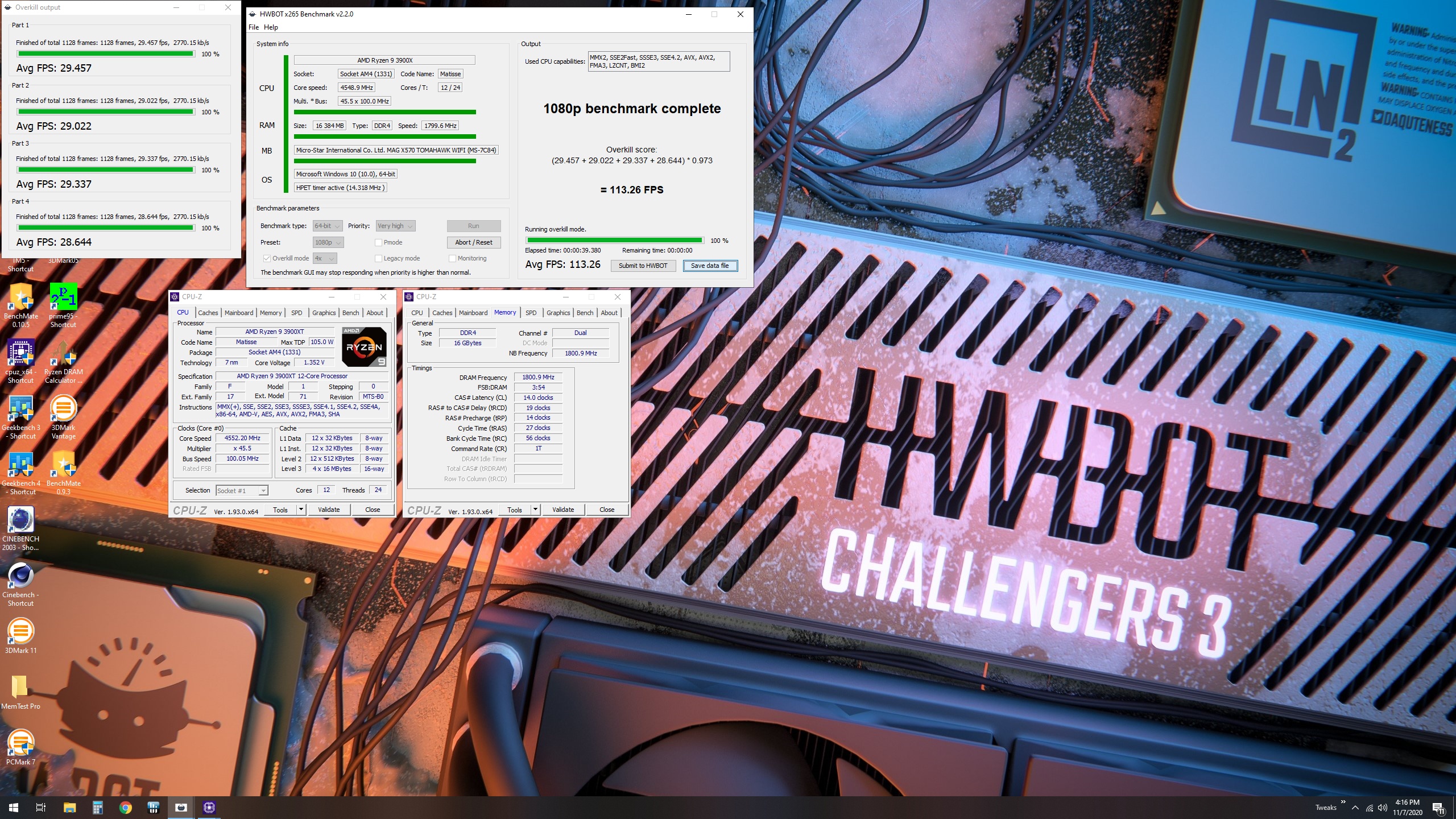1456x819 pixels.
Task: Switch to Mainboard tab in left CPU-Z window
Action: [x=239, y=313]
